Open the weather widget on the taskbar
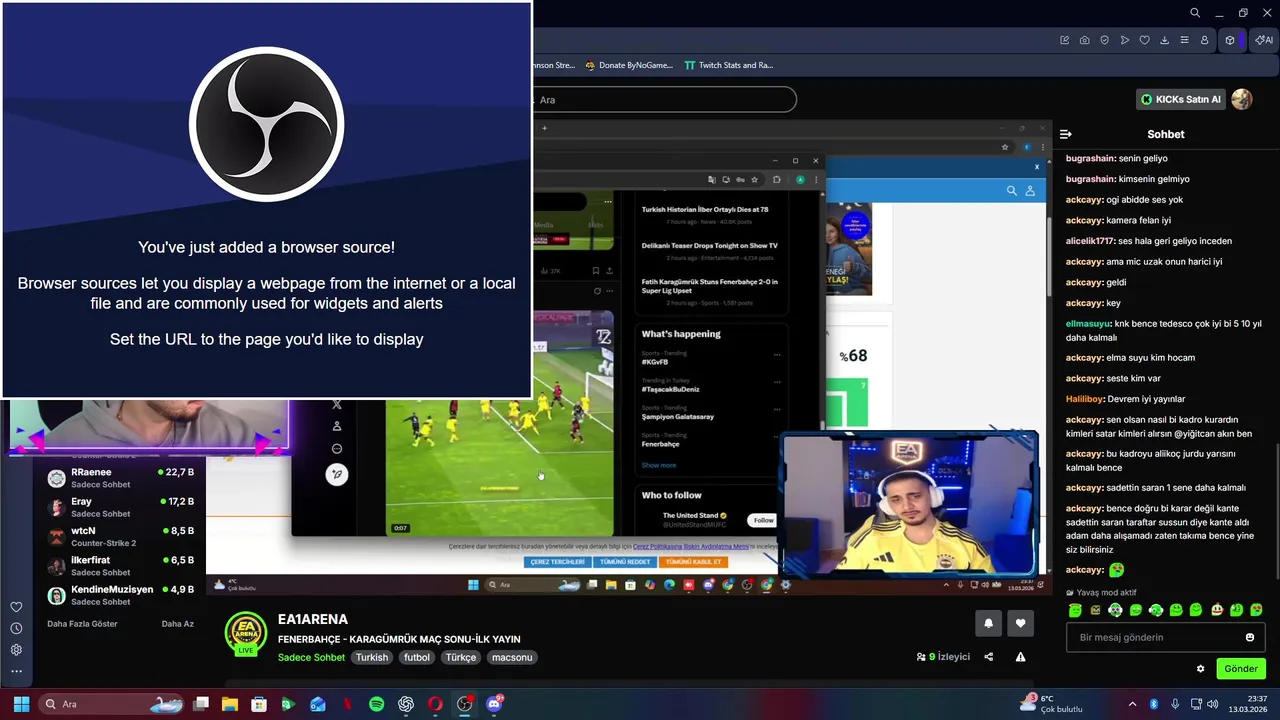Screen dimensions: 1280x720 click(x=1051, y=704)
